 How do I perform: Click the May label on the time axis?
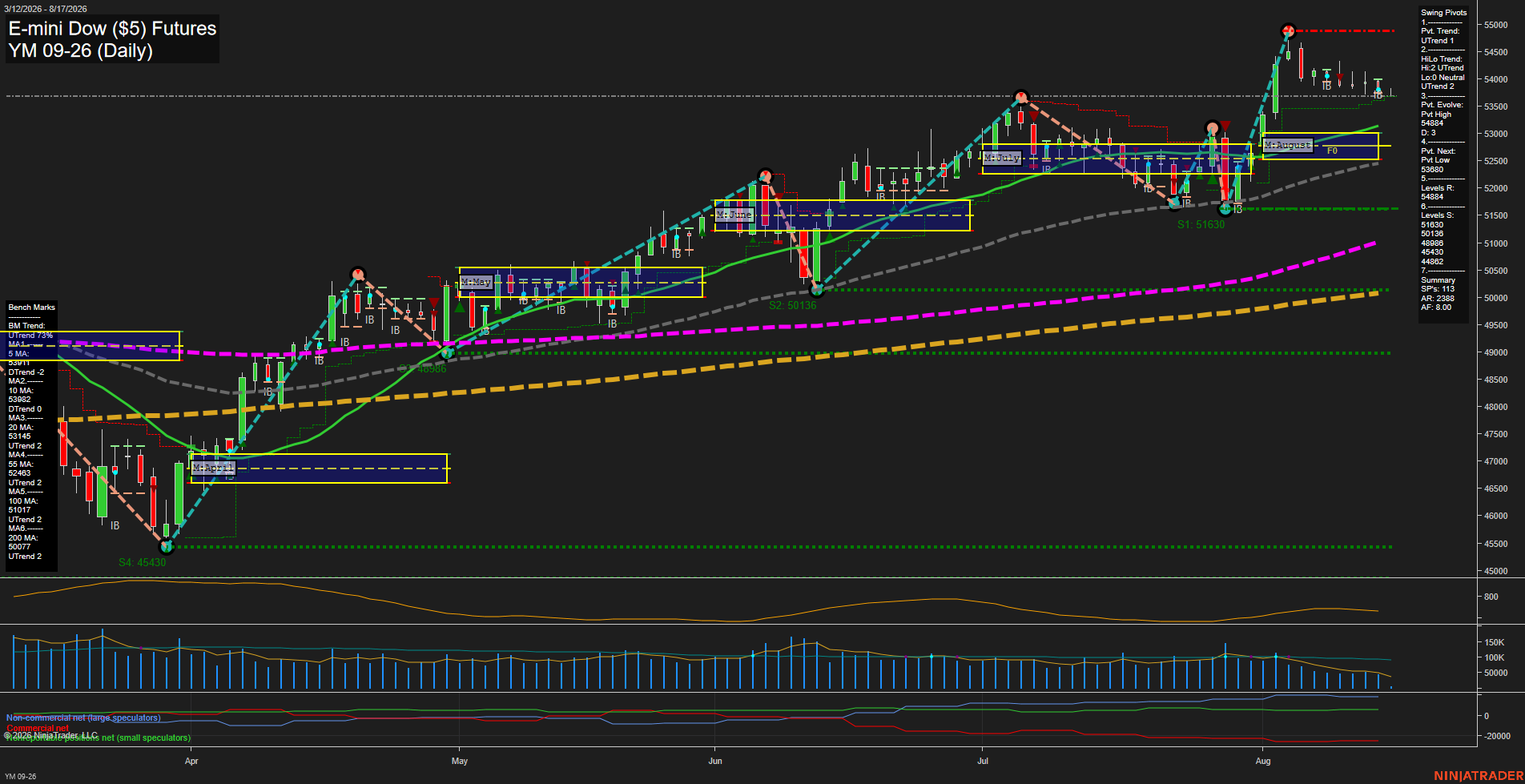[460, 761]
